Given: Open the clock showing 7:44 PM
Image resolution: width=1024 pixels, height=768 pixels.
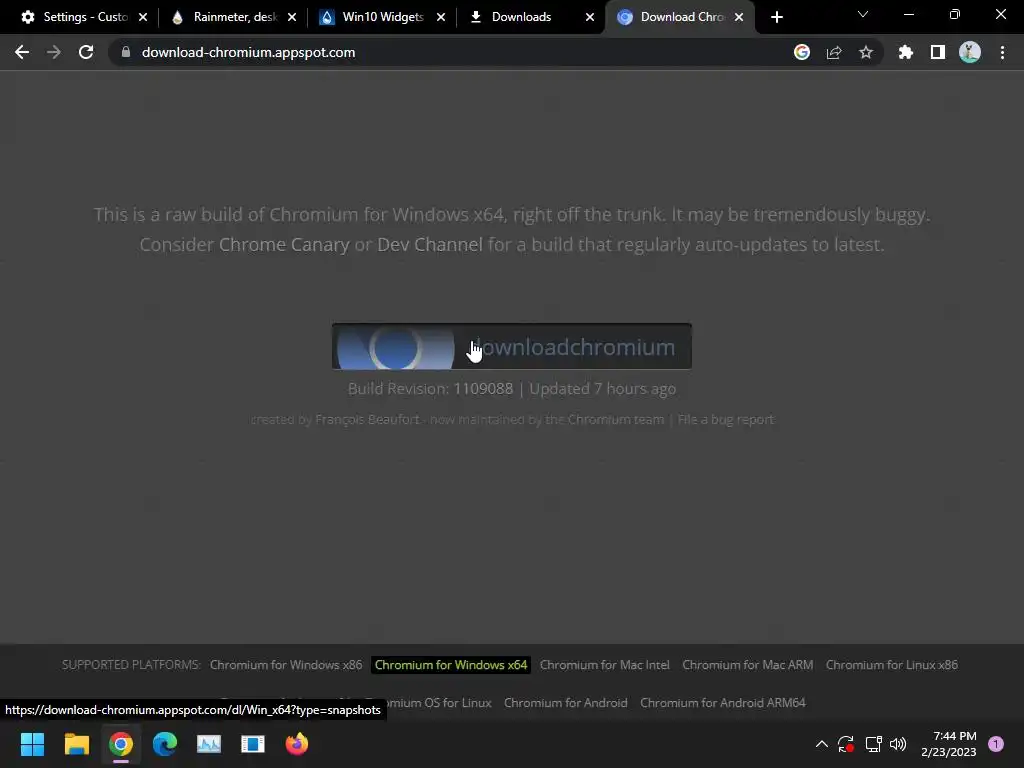Looking at the screenshot, I should click(x=949, y=744).
